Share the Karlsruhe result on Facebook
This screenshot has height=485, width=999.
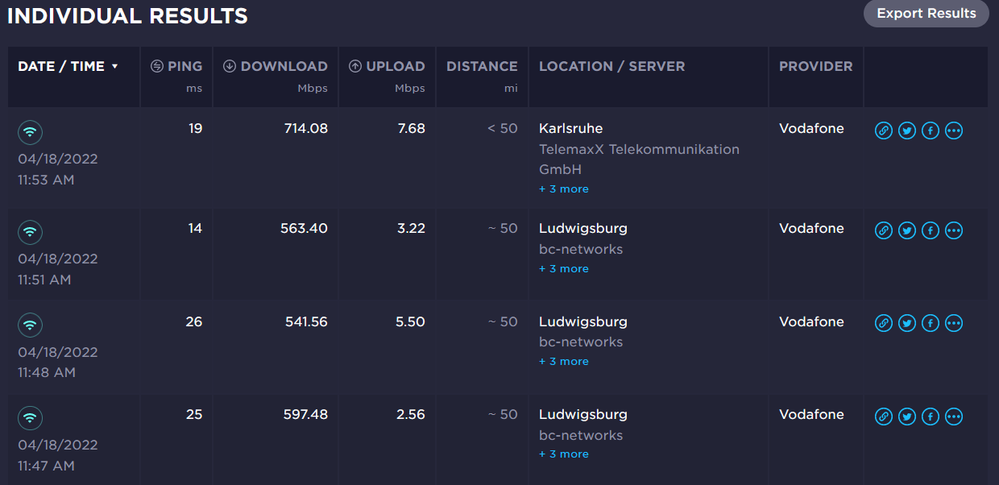930,131
